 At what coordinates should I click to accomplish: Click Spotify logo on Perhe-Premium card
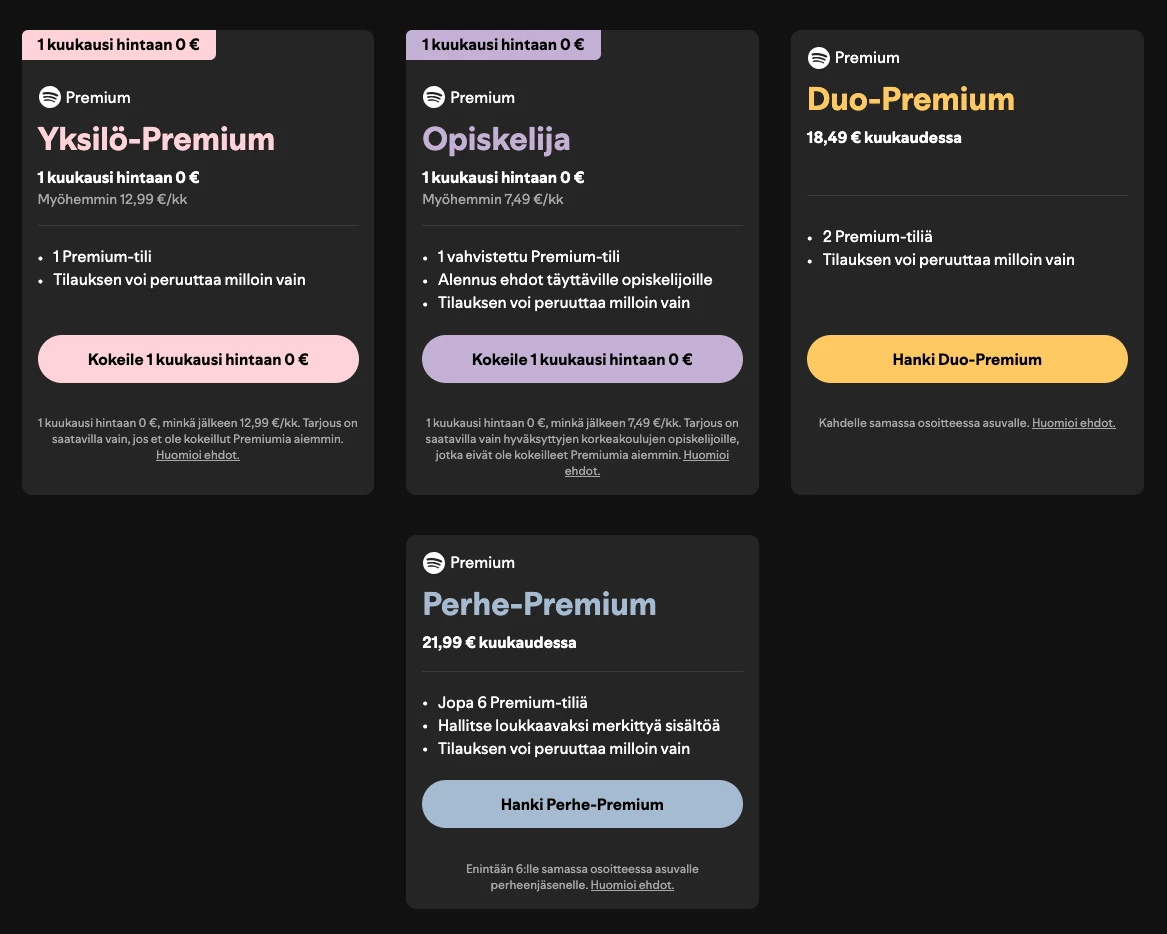click(434, 562)
